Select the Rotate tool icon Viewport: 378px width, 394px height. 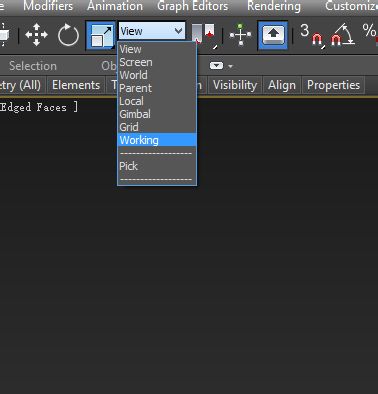pyautogui.click(x=68, y=35)
